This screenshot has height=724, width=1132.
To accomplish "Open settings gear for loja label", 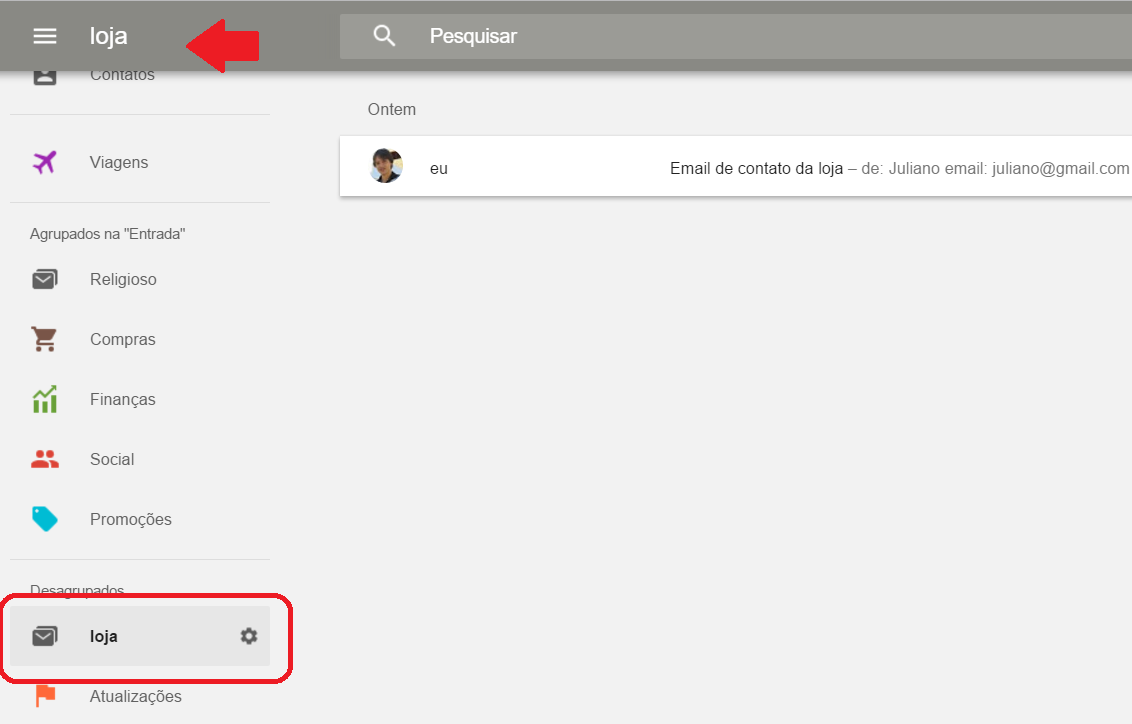I will point(249,636).
